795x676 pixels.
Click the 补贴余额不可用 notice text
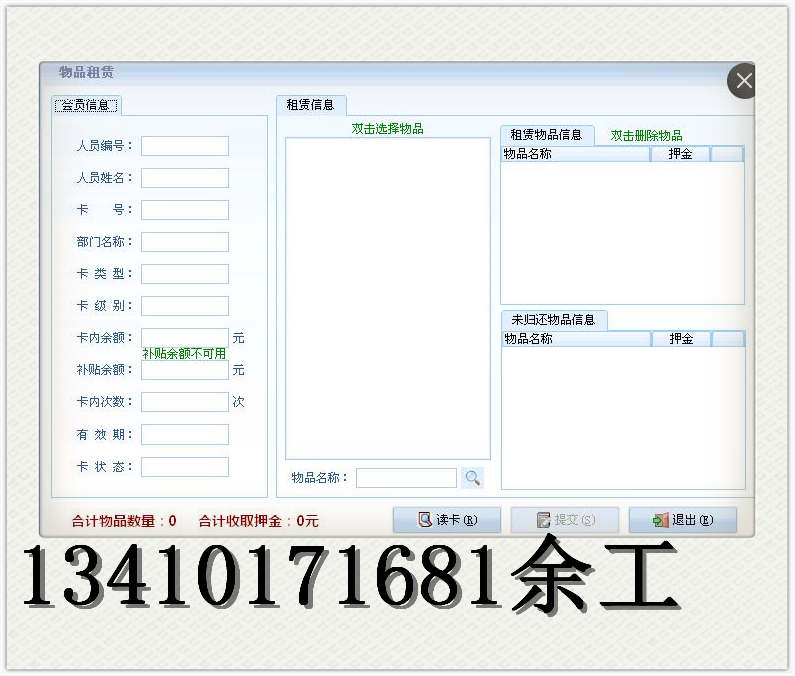click(184, 353)
